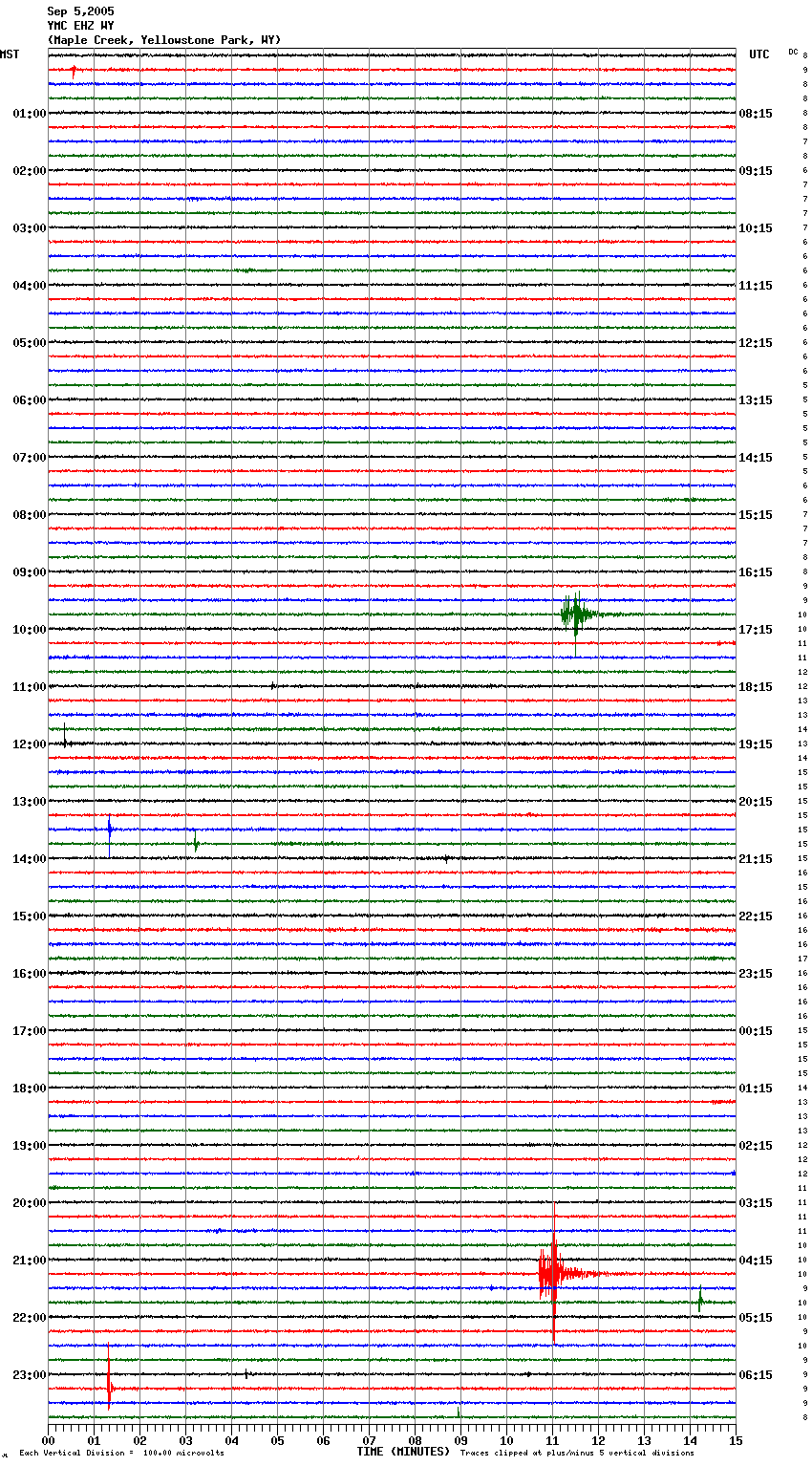
Task: Click the Each Vertical Division 100.00 microvolts note
Action: pos(122,1454)
